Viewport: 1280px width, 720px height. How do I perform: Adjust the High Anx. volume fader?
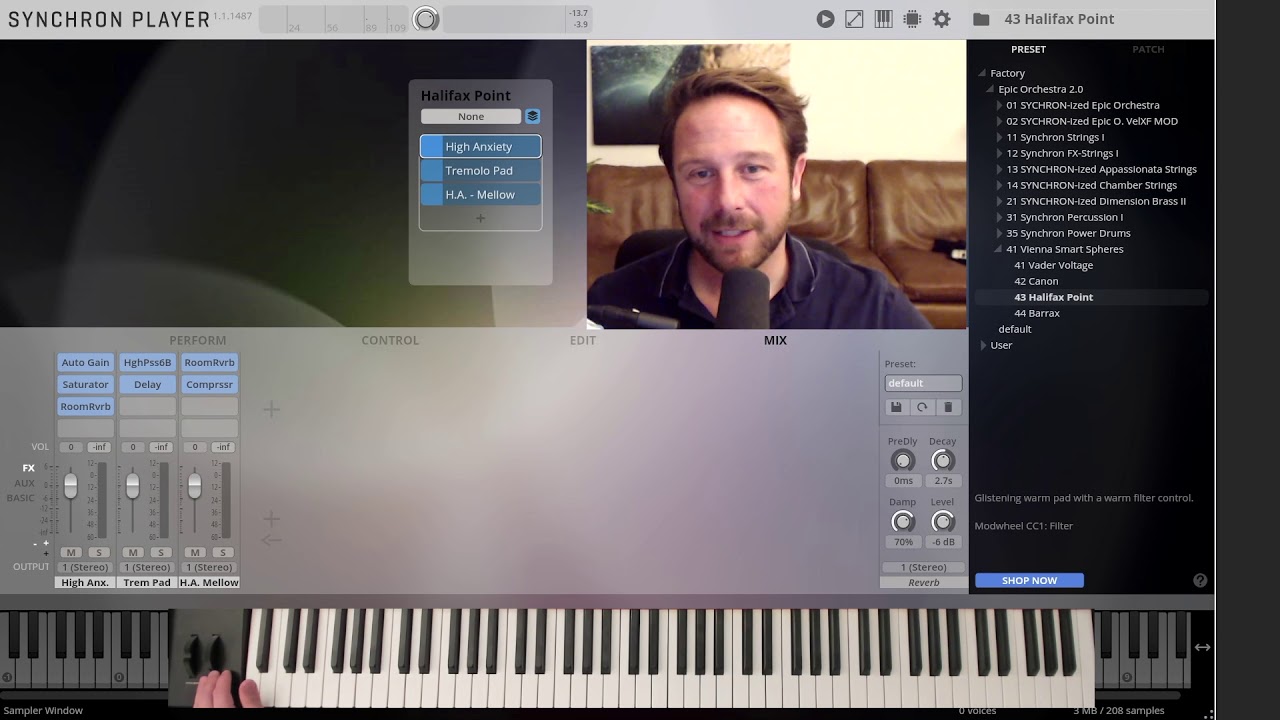pos(70,486)
